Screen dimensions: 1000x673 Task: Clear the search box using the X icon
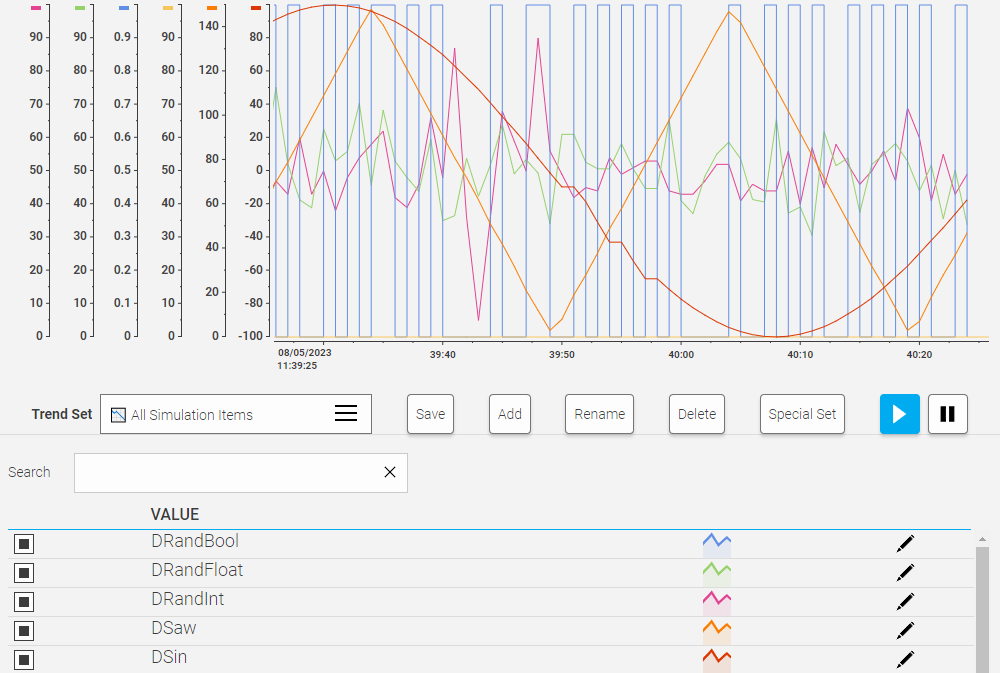pyautogui.click(x=390, y=472)
